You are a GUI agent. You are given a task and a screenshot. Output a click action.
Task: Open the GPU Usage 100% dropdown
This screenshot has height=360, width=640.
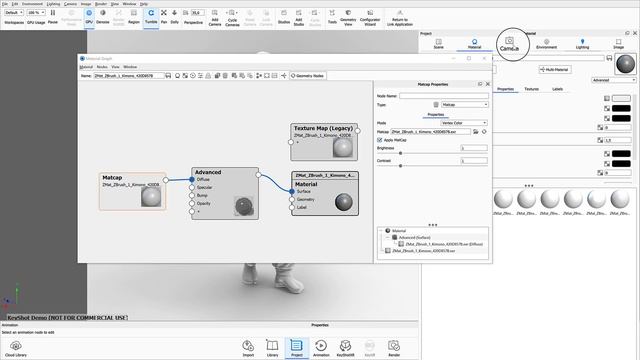pos(36,13)
